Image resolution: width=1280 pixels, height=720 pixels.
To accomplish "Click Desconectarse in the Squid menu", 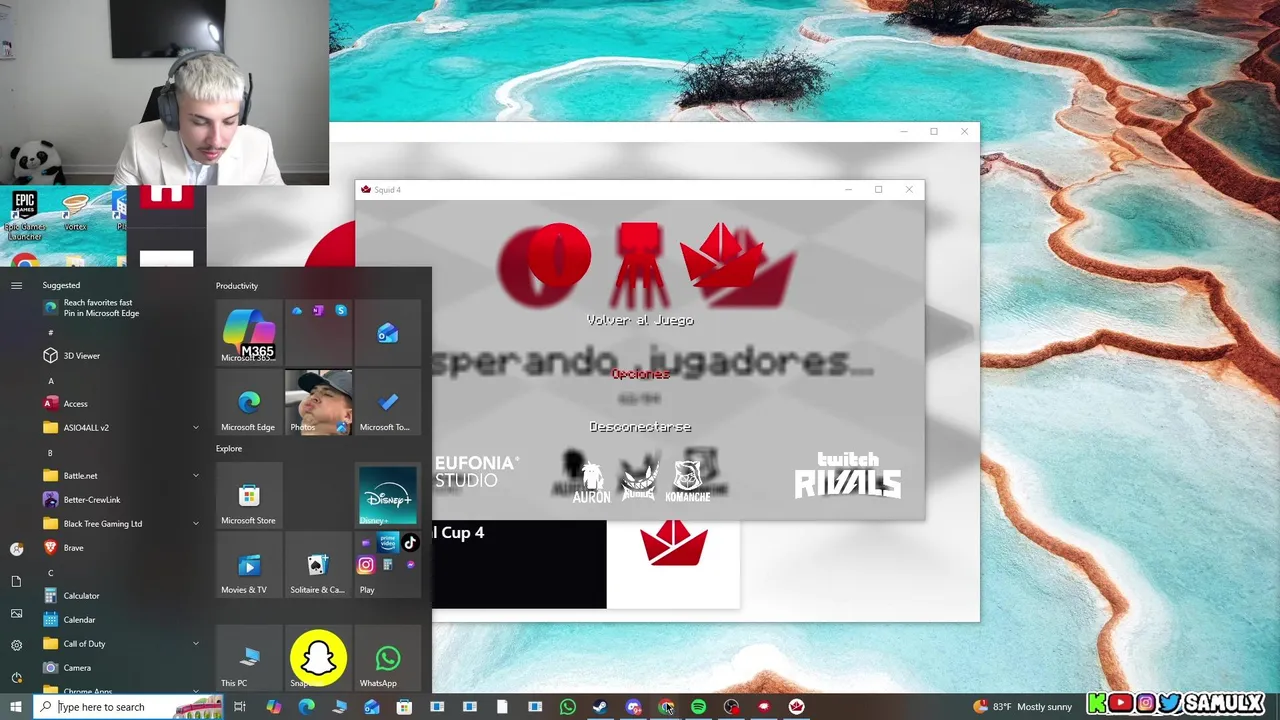I will 640,427.
